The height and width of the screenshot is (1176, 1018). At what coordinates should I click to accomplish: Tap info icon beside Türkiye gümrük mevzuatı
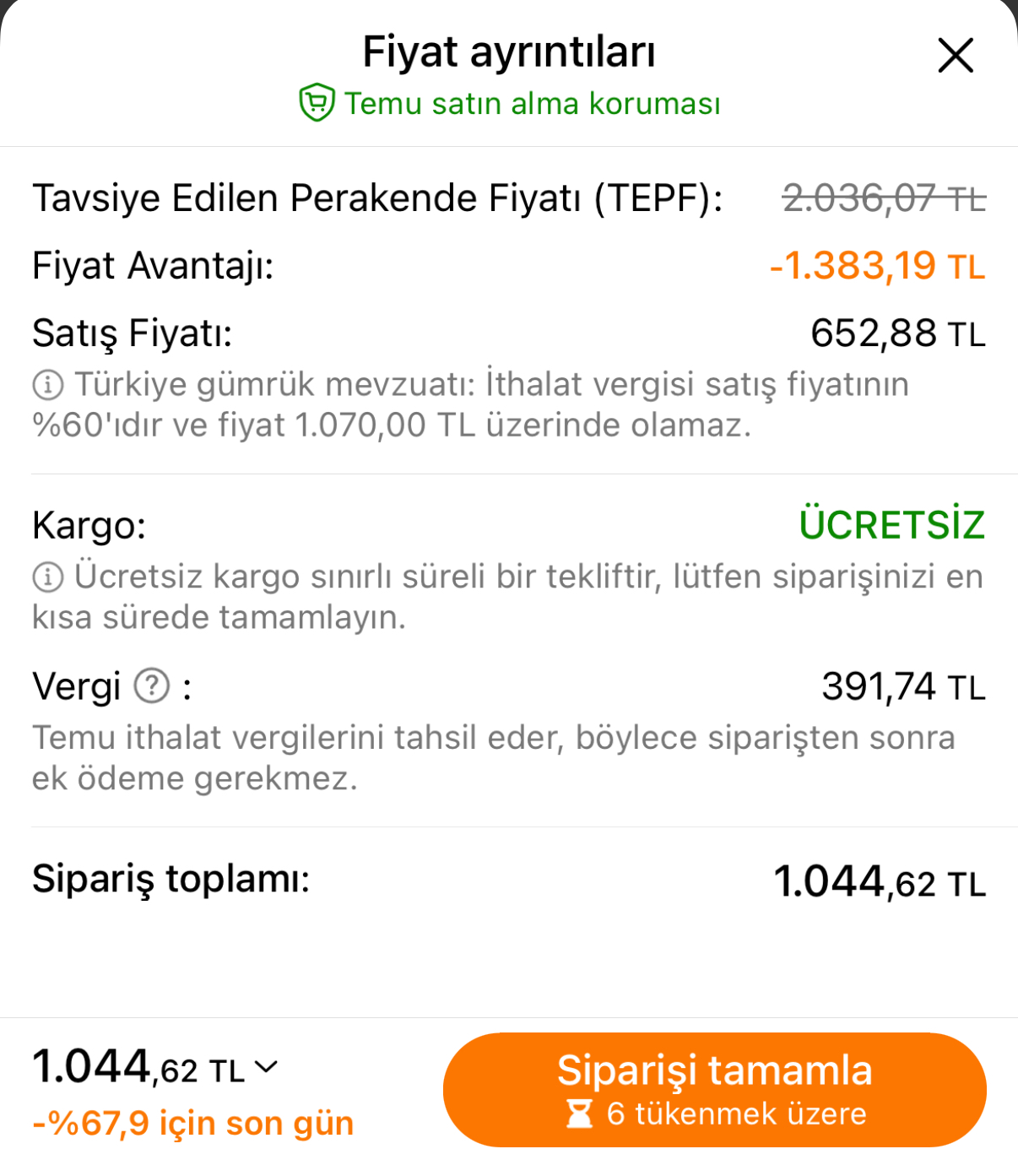[48, 385]
